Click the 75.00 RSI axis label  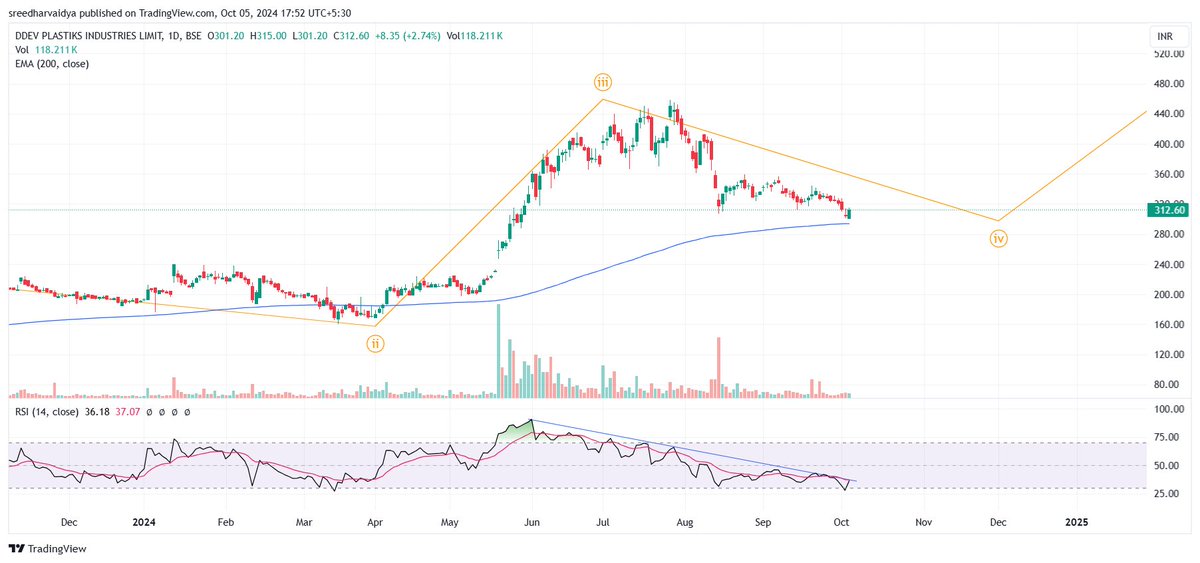(1168, 437)
